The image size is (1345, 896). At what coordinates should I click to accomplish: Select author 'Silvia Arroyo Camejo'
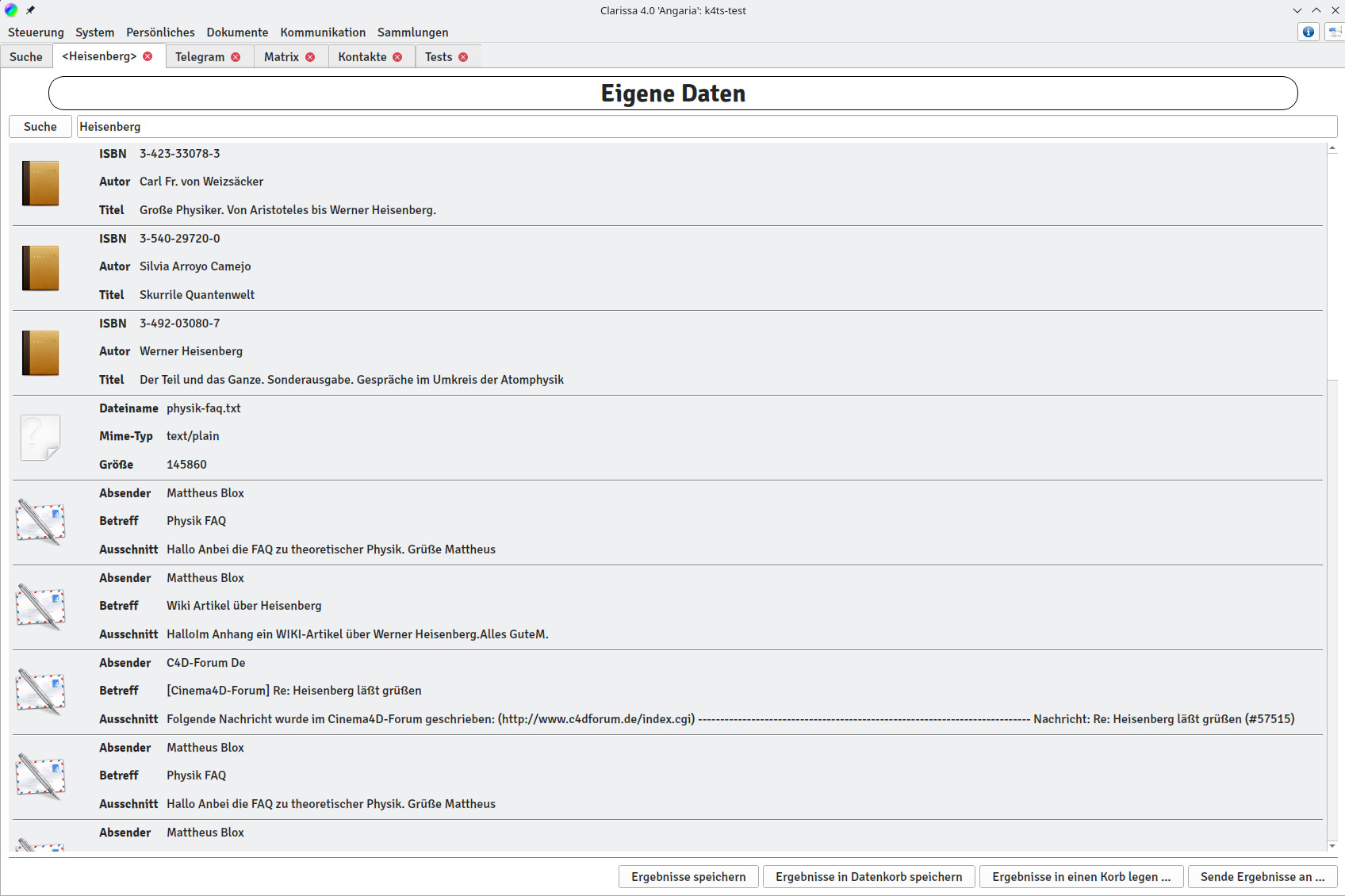coord(195,266)
